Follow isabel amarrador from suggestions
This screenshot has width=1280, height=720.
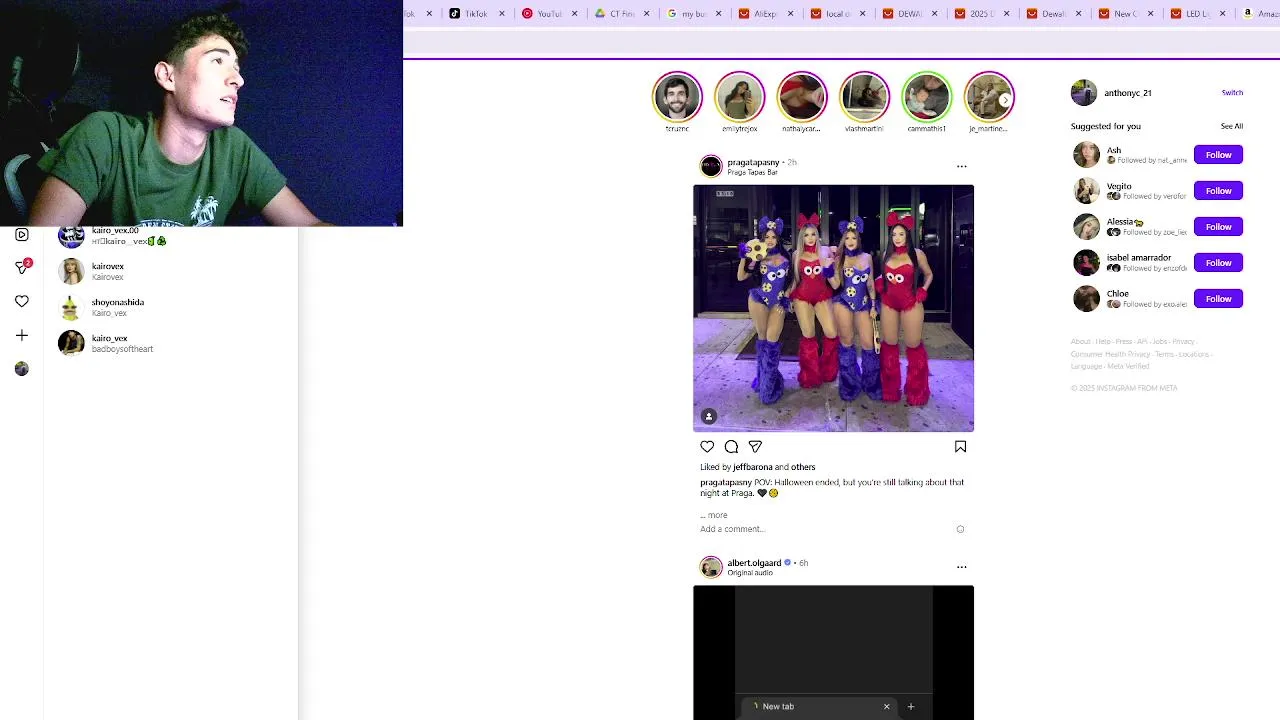[x=1218, y=263]
